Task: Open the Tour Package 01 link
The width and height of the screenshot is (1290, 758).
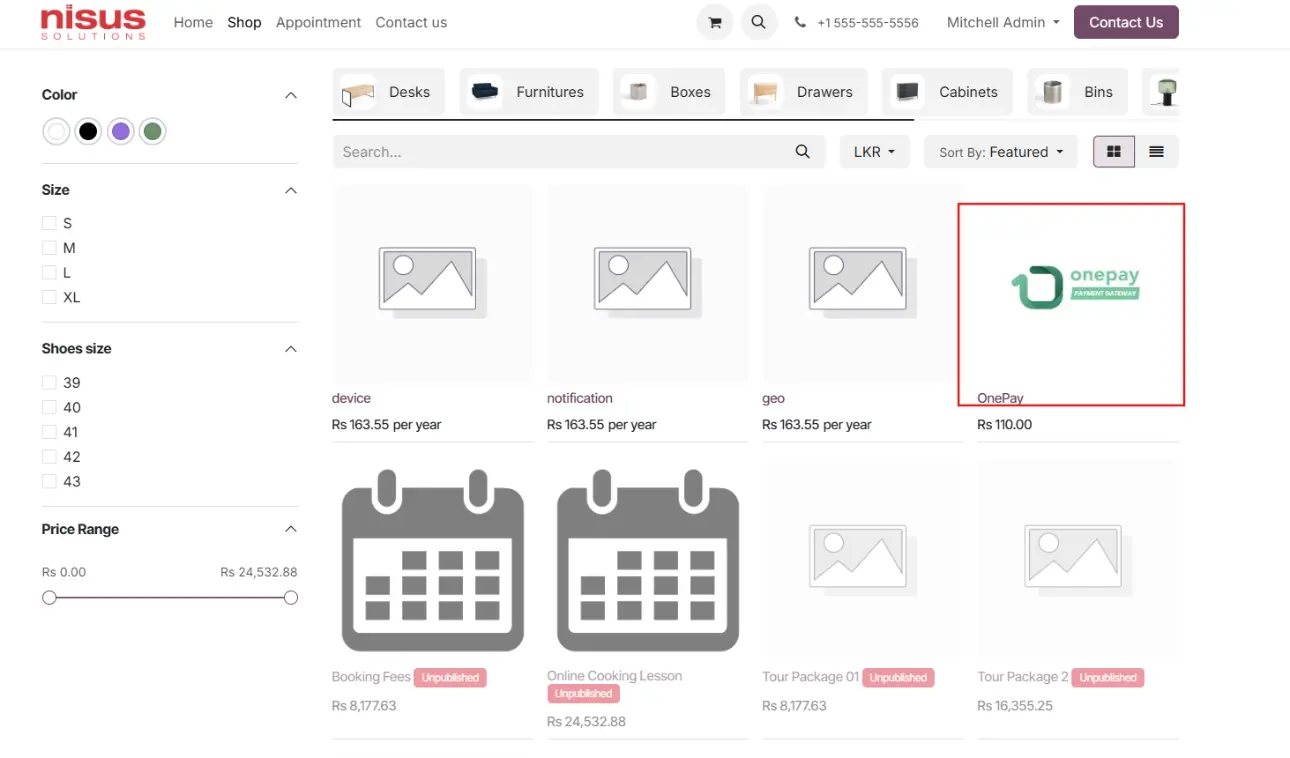Action: coord(810,677)
